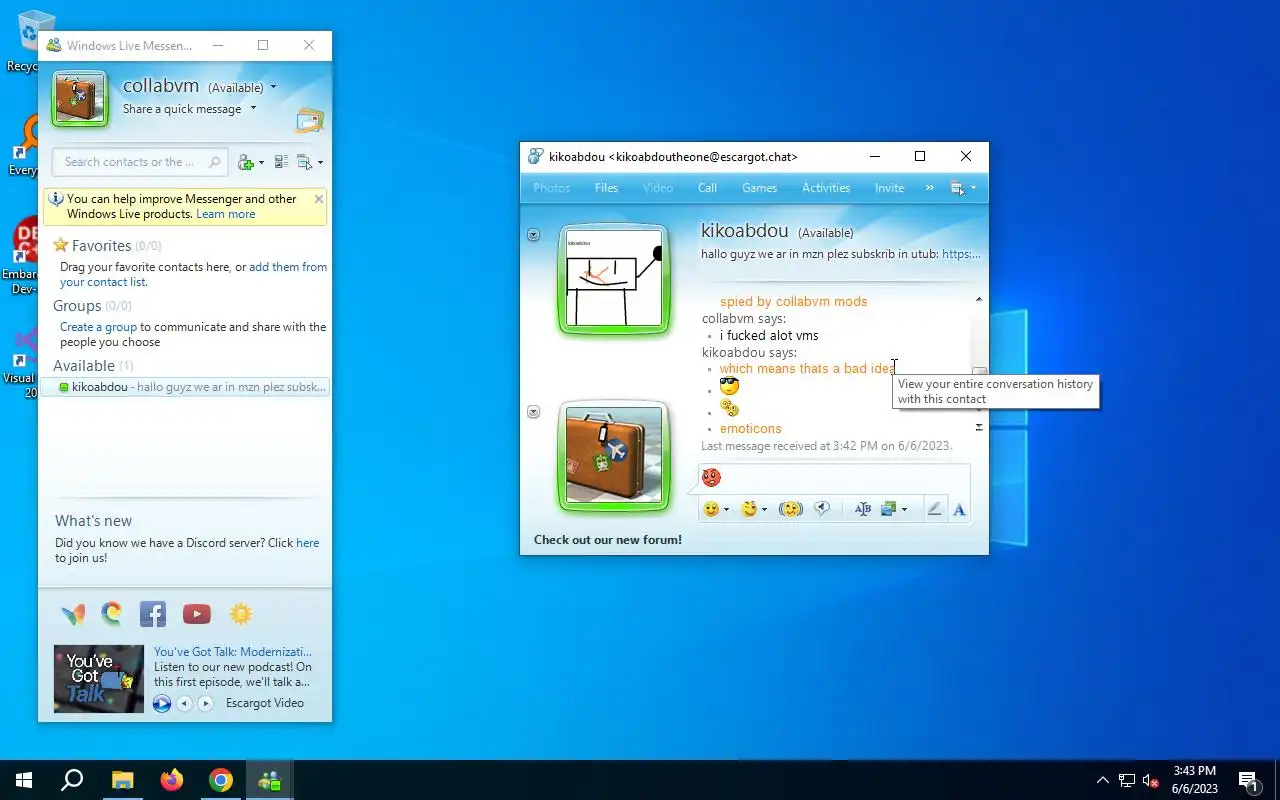The height and width of the screenshot is (800, 1280).
Task: Open the Games menu in chat
Action: click(760, 188)
